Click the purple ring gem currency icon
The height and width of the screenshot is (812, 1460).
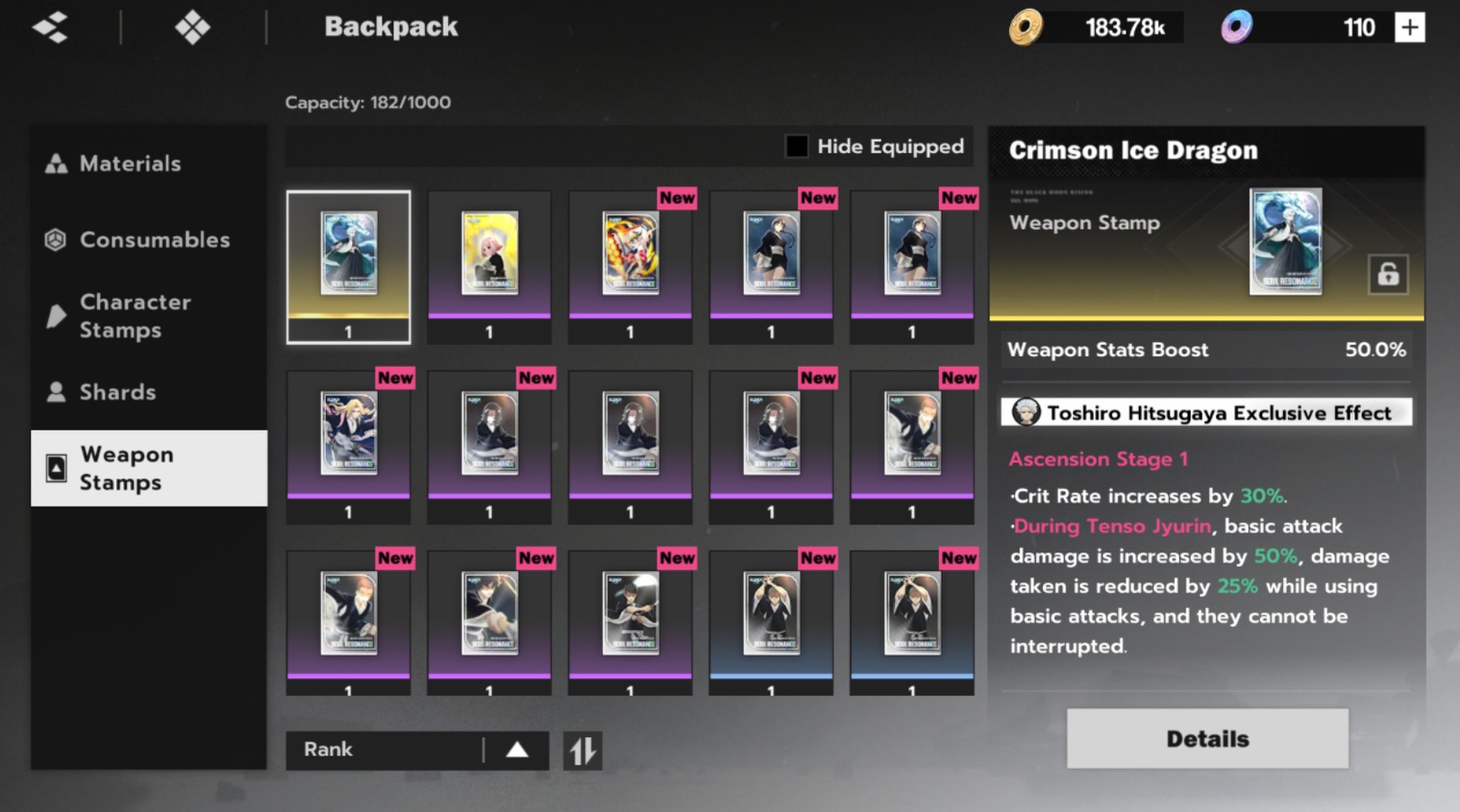tap(1236, 27)
